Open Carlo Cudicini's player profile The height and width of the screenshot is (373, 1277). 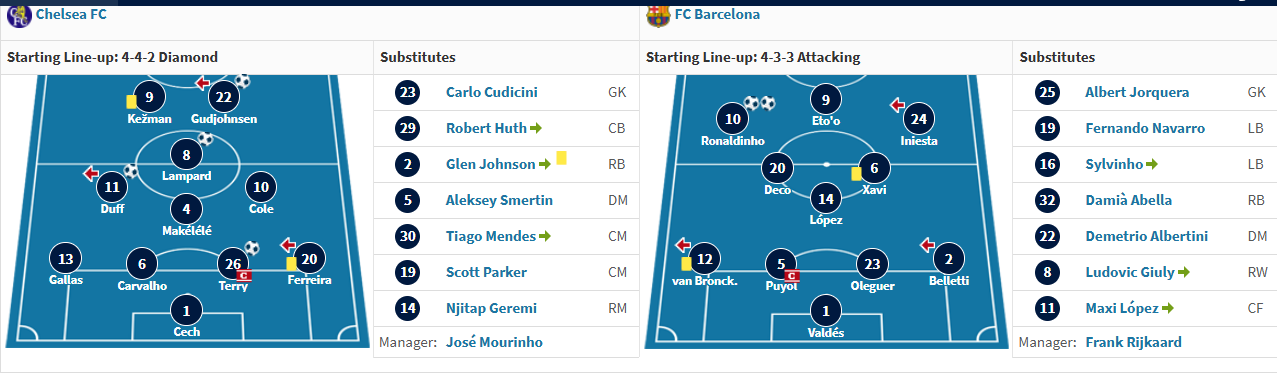click(x=492, y=92)
